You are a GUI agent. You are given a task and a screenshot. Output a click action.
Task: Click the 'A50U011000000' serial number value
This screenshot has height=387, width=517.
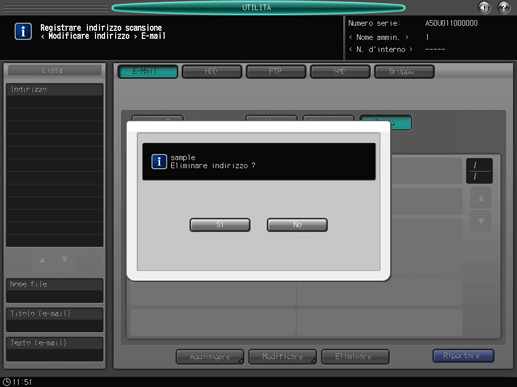click(451, 23)
